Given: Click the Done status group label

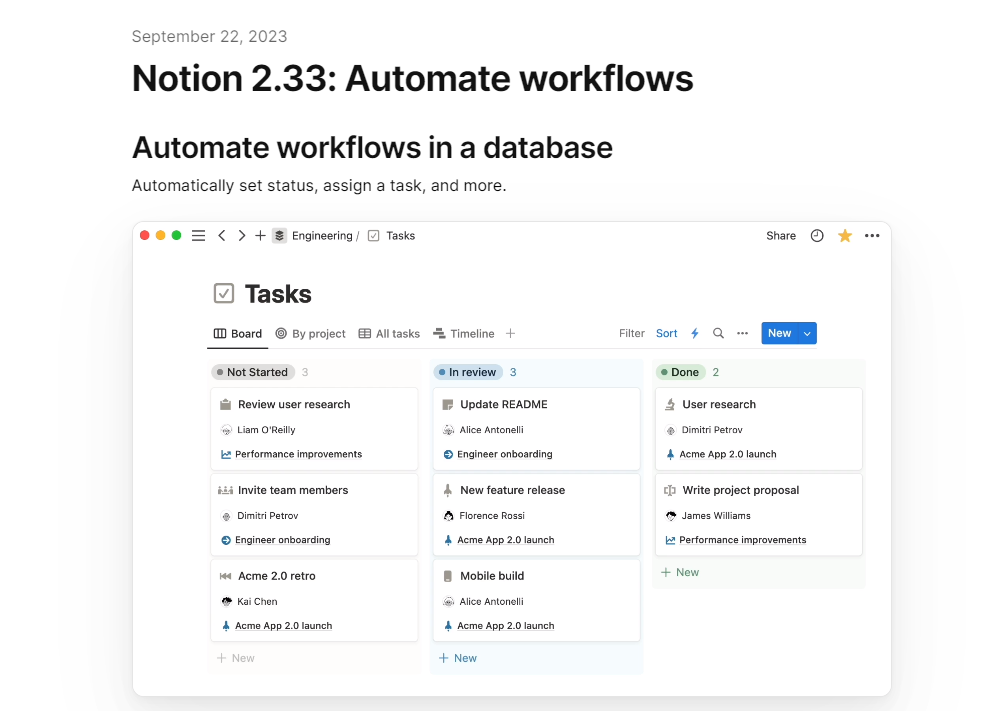Looking at the screenshot, I should [x=681, y=372].
